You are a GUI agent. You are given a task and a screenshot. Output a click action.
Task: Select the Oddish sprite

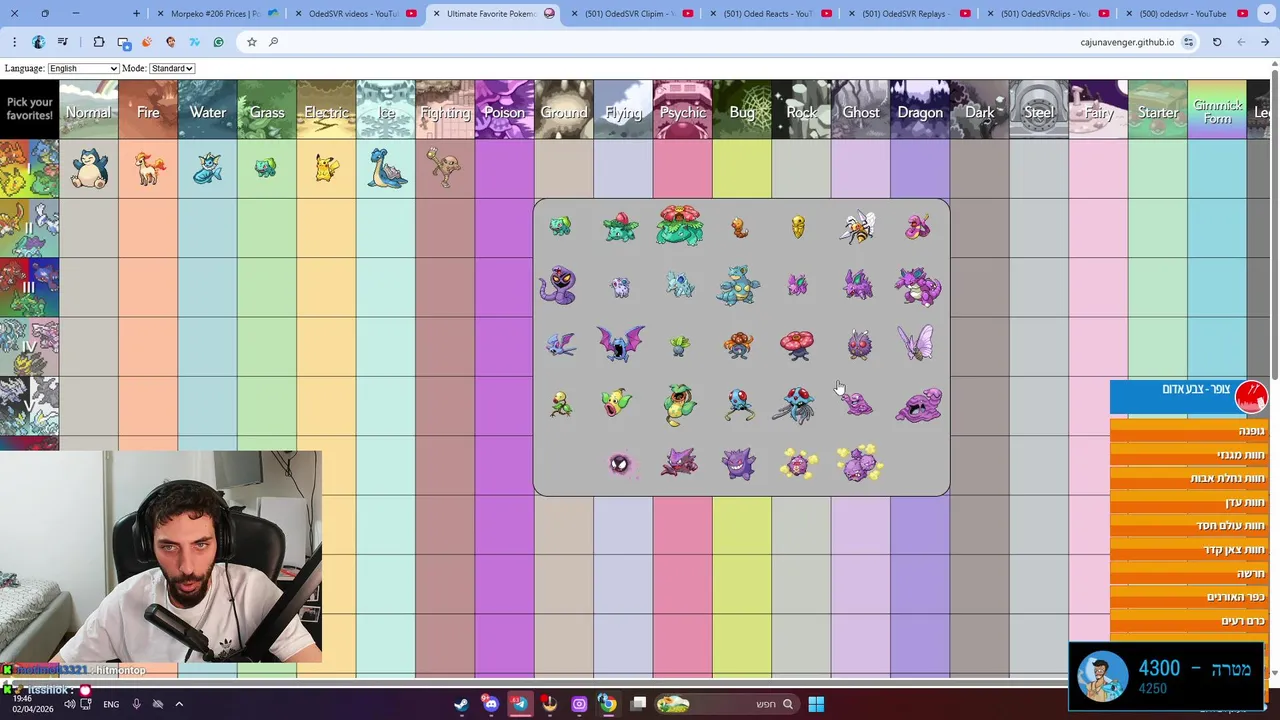(680, 346)
